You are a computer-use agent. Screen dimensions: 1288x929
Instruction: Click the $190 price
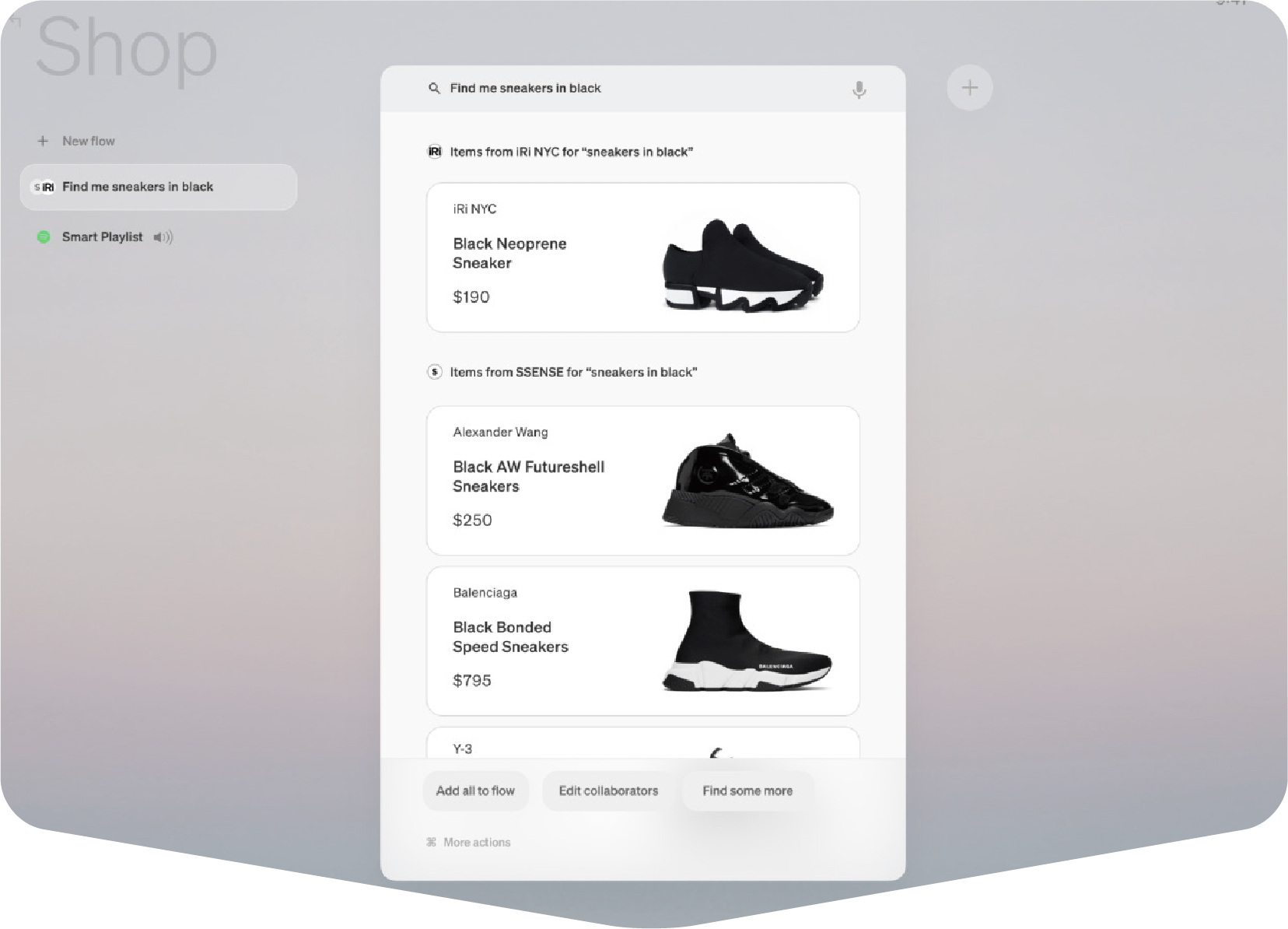pyautogui.click(x=471, y=296)
